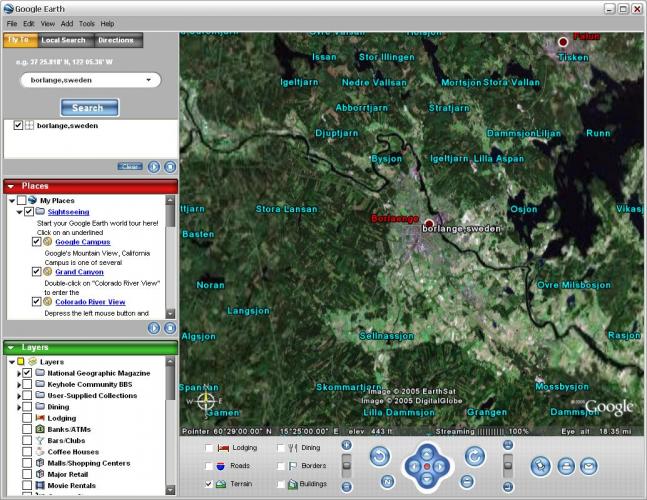
Task: Click the print view icon
Action: 565,465
